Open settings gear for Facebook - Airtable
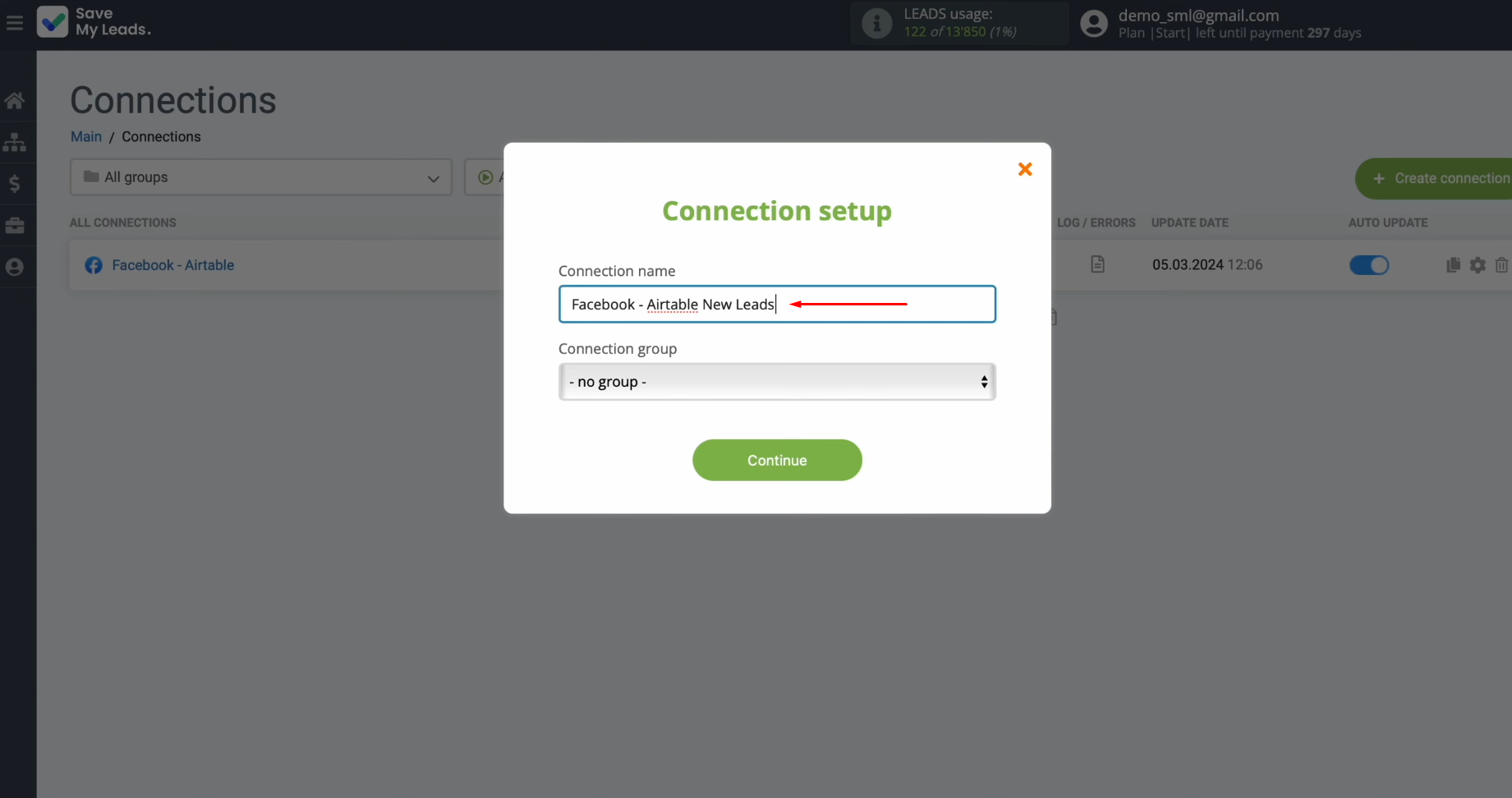This screenshot has height=798, width=1512. coord(1478,265)
